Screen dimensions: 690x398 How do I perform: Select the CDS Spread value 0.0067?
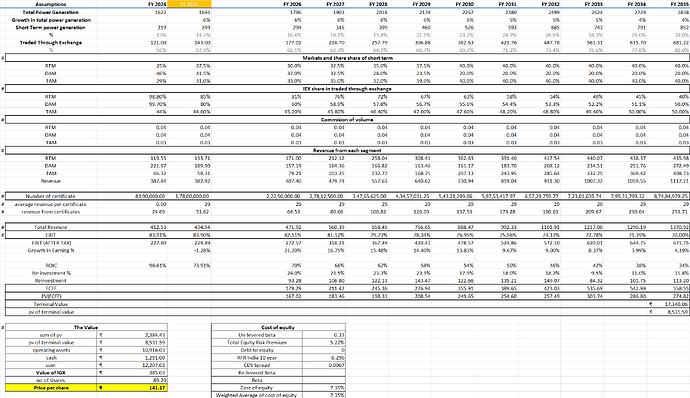click(337, 365)
